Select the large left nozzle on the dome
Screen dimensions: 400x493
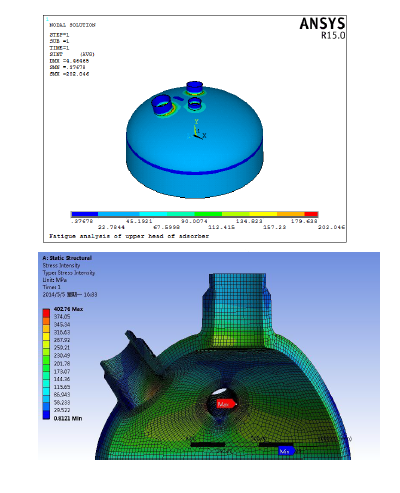(162, 104)
